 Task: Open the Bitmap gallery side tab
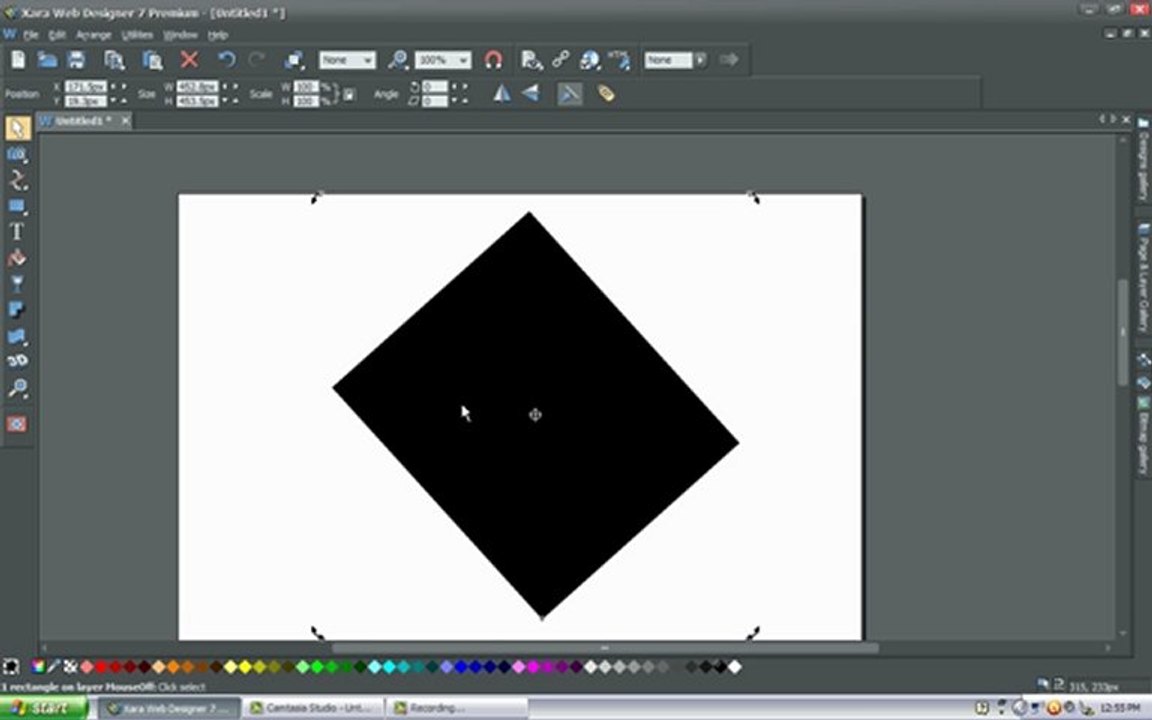(x=1142, y=436)
